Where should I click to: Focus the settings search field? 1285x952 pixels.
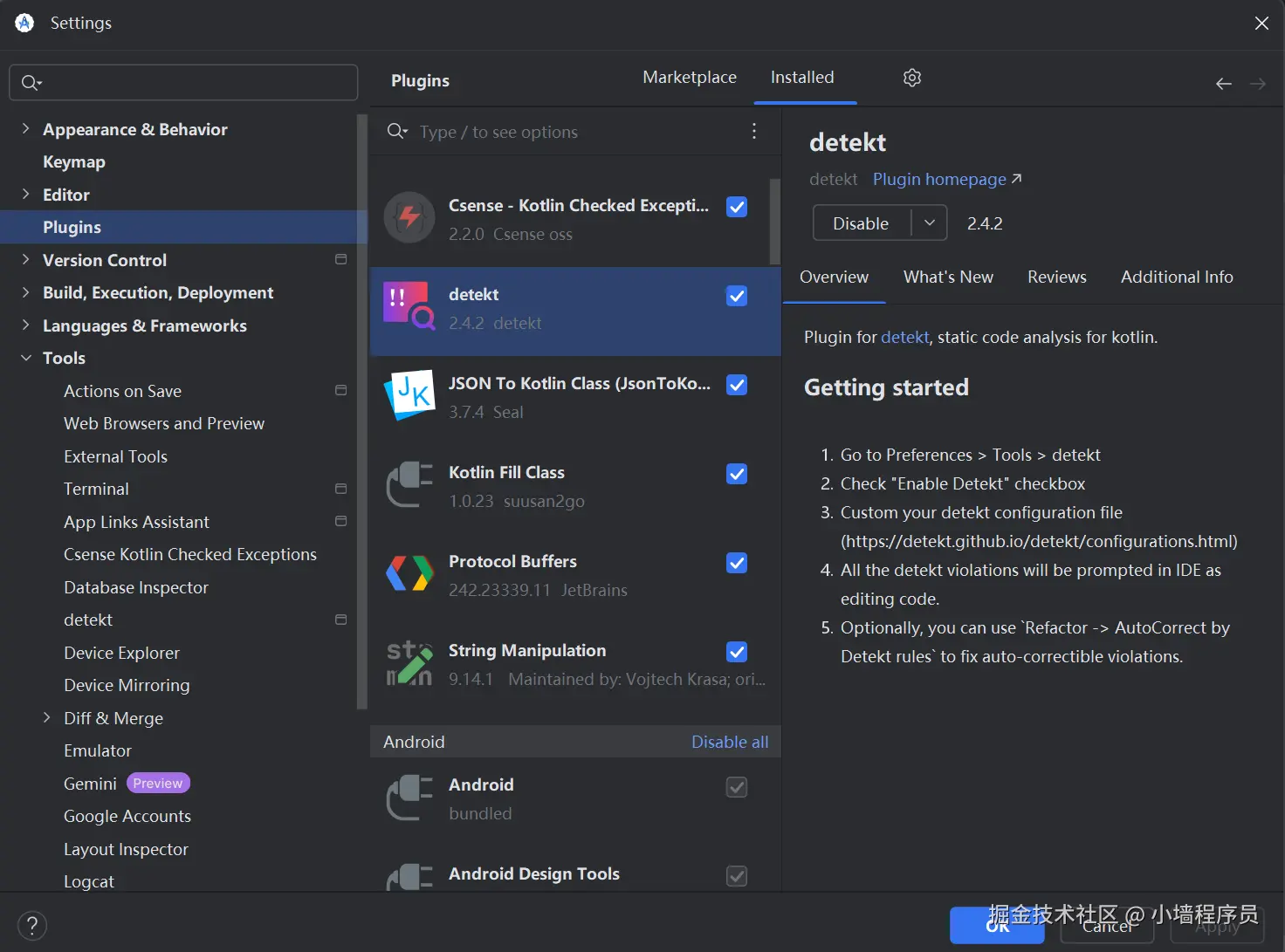click(183, 82)
